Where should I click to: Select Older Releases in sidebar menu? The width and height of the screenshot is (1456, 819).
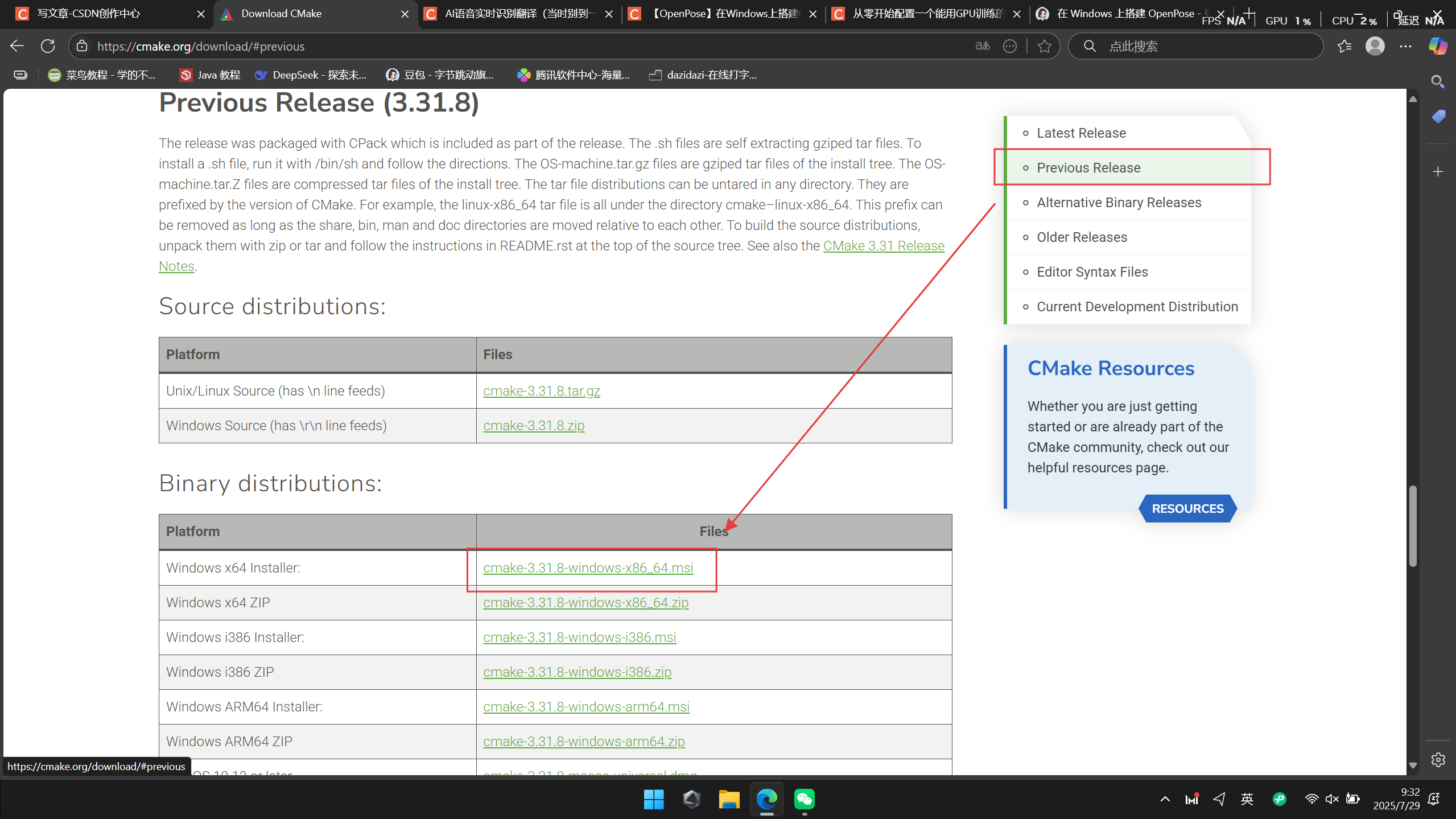(x=1082, y=237)
